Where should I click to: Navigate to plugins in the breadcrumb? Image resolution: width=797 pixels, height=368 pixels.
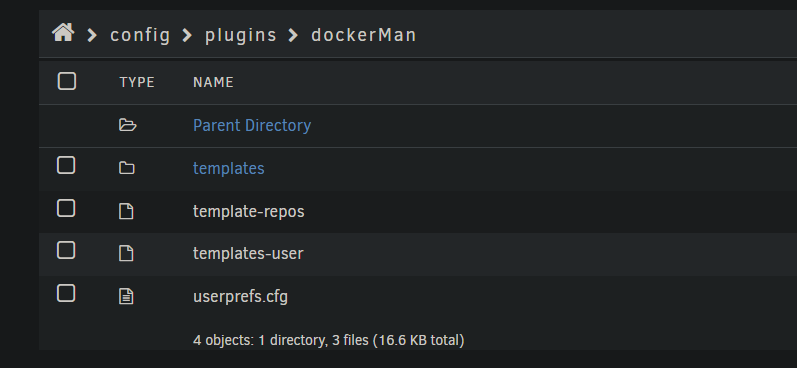tap(240, 35)
